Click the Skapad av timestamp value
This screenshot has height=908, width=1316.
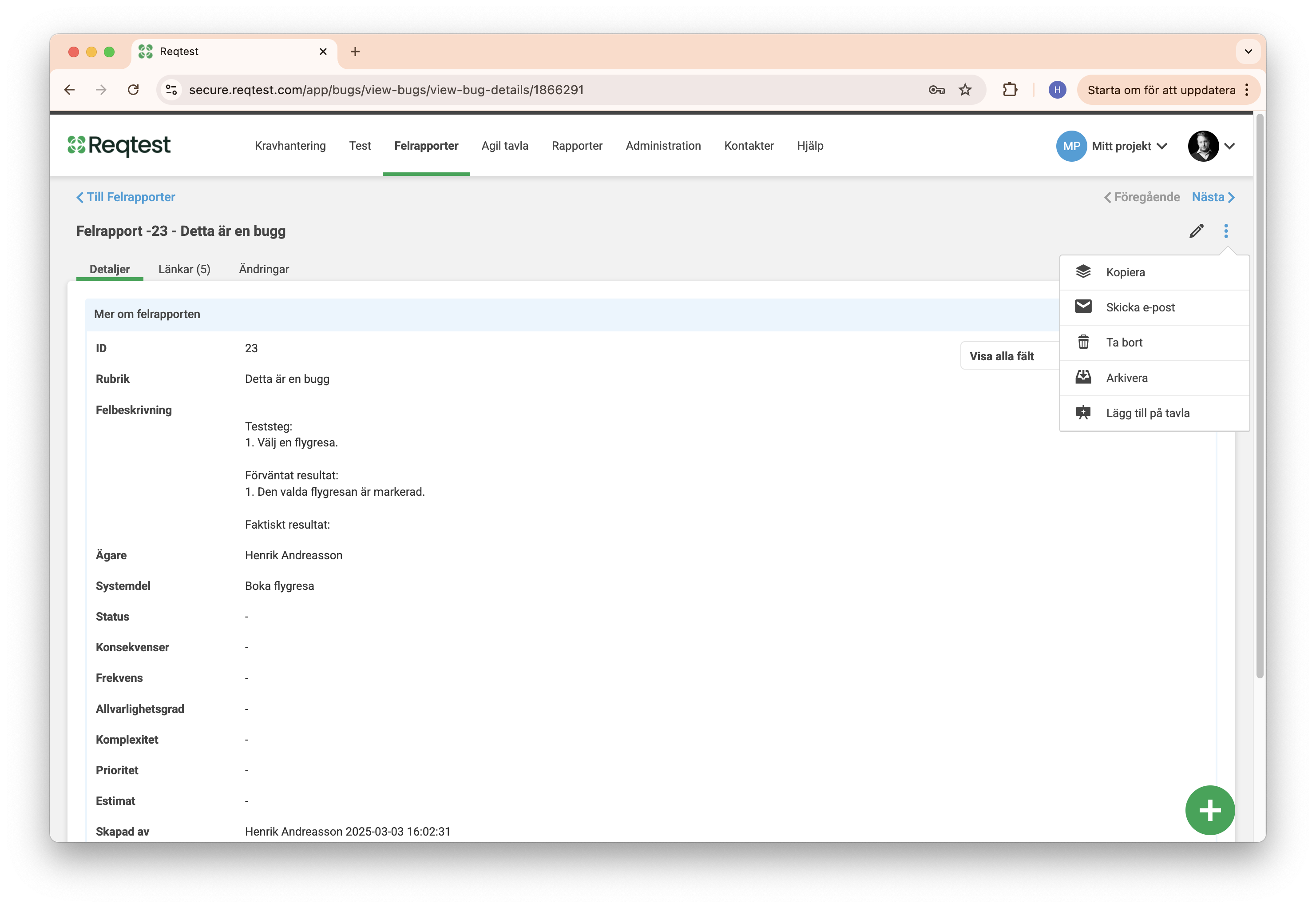tap(347, 831)
